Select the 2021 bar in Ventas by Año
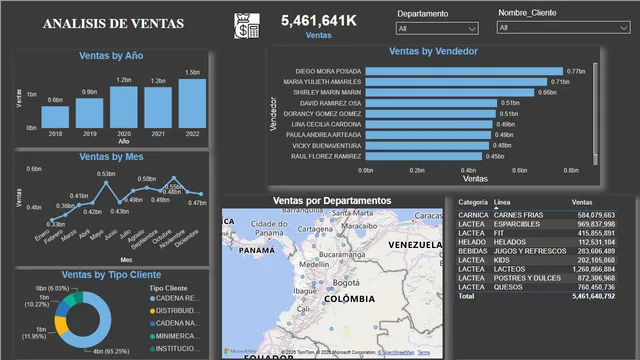The image size is (640, 360). (158, 107)
